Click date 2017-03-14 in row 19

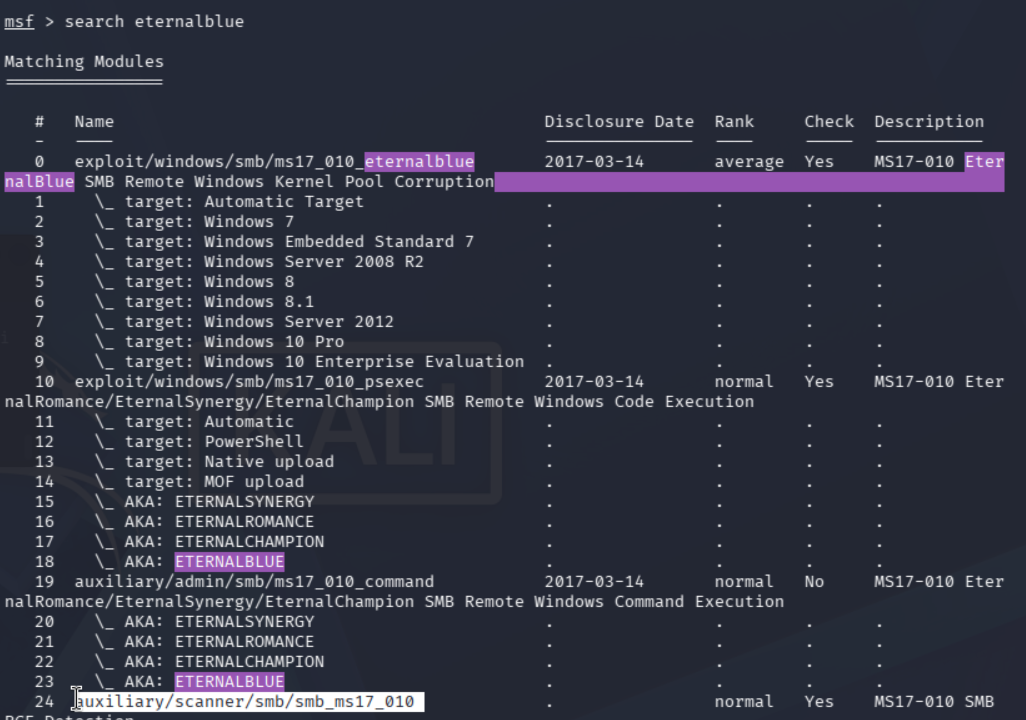[x=594, y=582]
